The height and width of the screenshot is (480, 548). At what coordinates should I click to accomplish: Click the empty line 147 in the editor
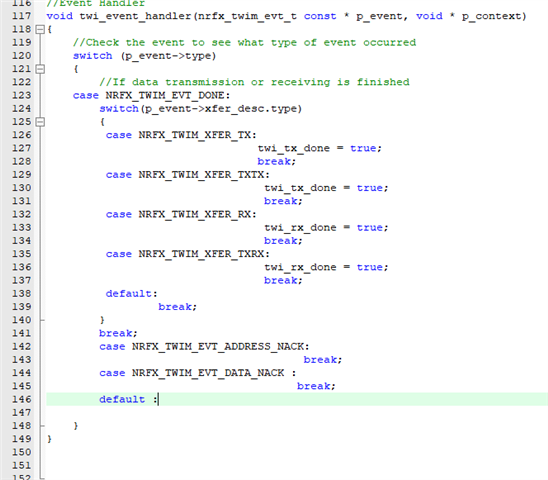(297, 413)
